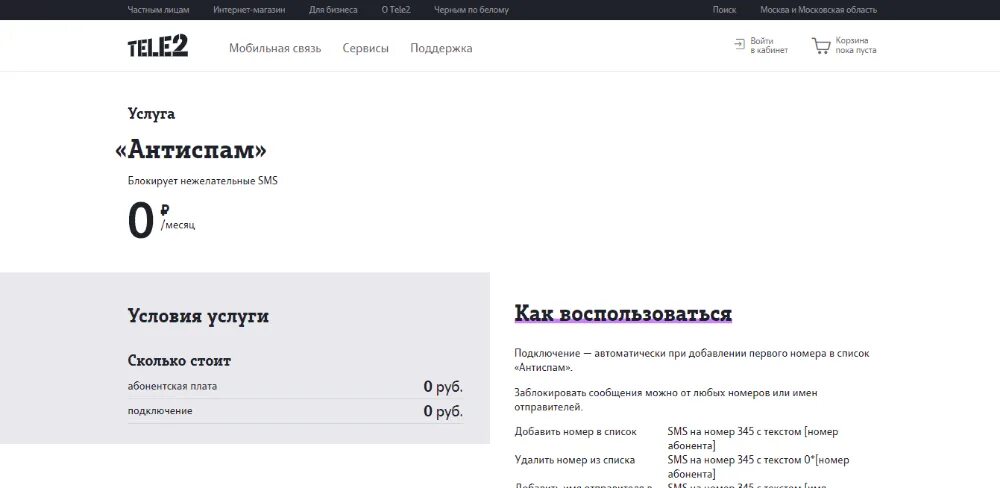
Task: Click the Услуга label
Action: point(151,114)
